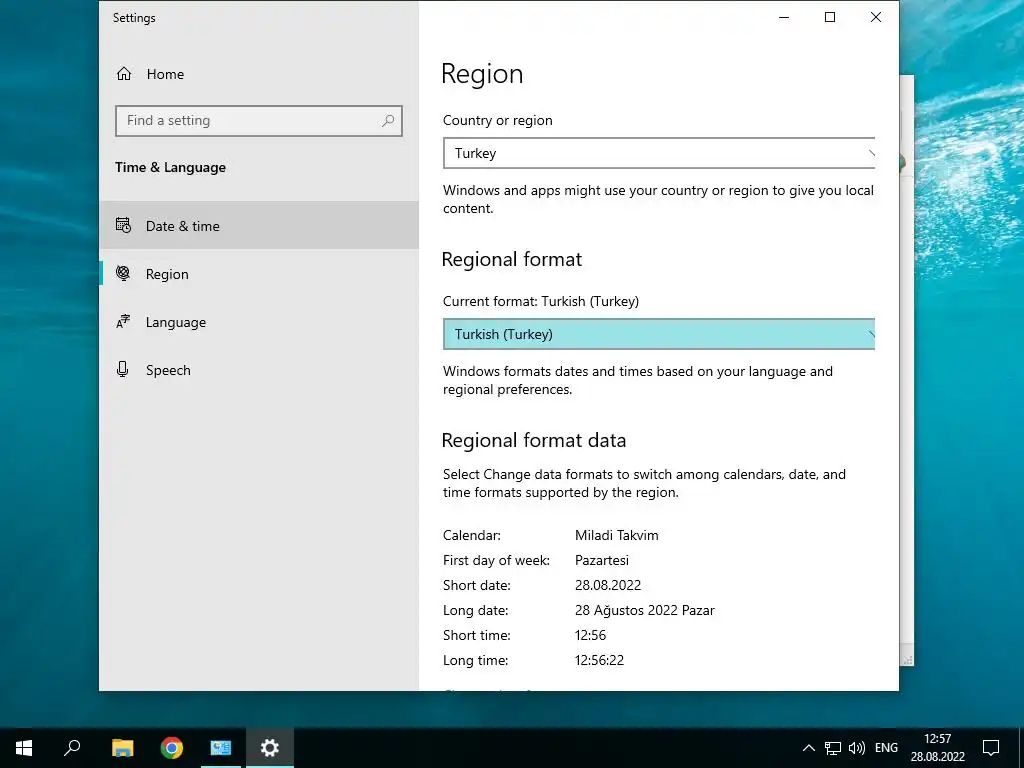Click the Language character icon
Image resolution: width=1024 pixels, height=768 pixels.
[123, 321]
